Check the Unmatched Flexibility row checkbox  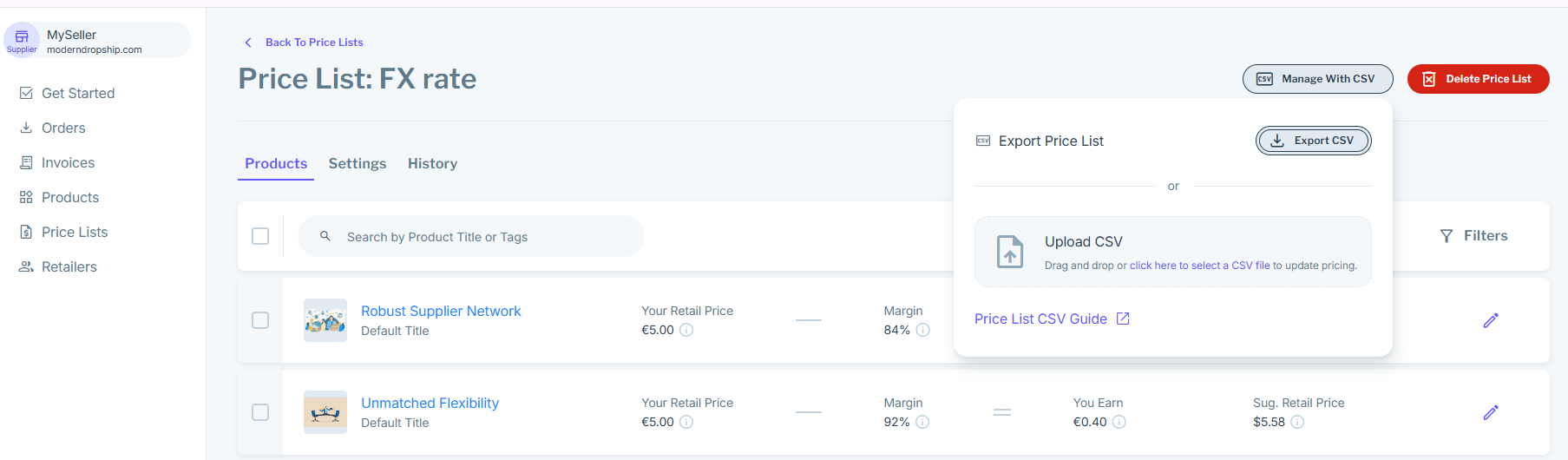click(260, 412)
